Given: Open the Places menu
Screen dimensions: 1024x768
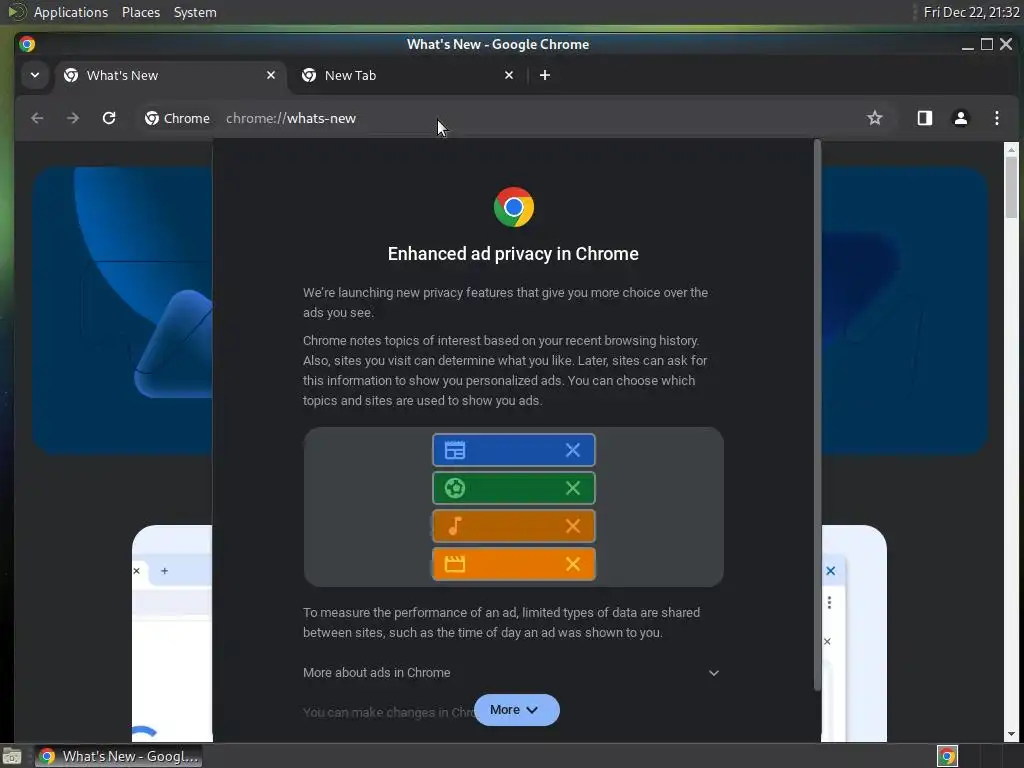Looking at the screenshot, I should point(141,12).
